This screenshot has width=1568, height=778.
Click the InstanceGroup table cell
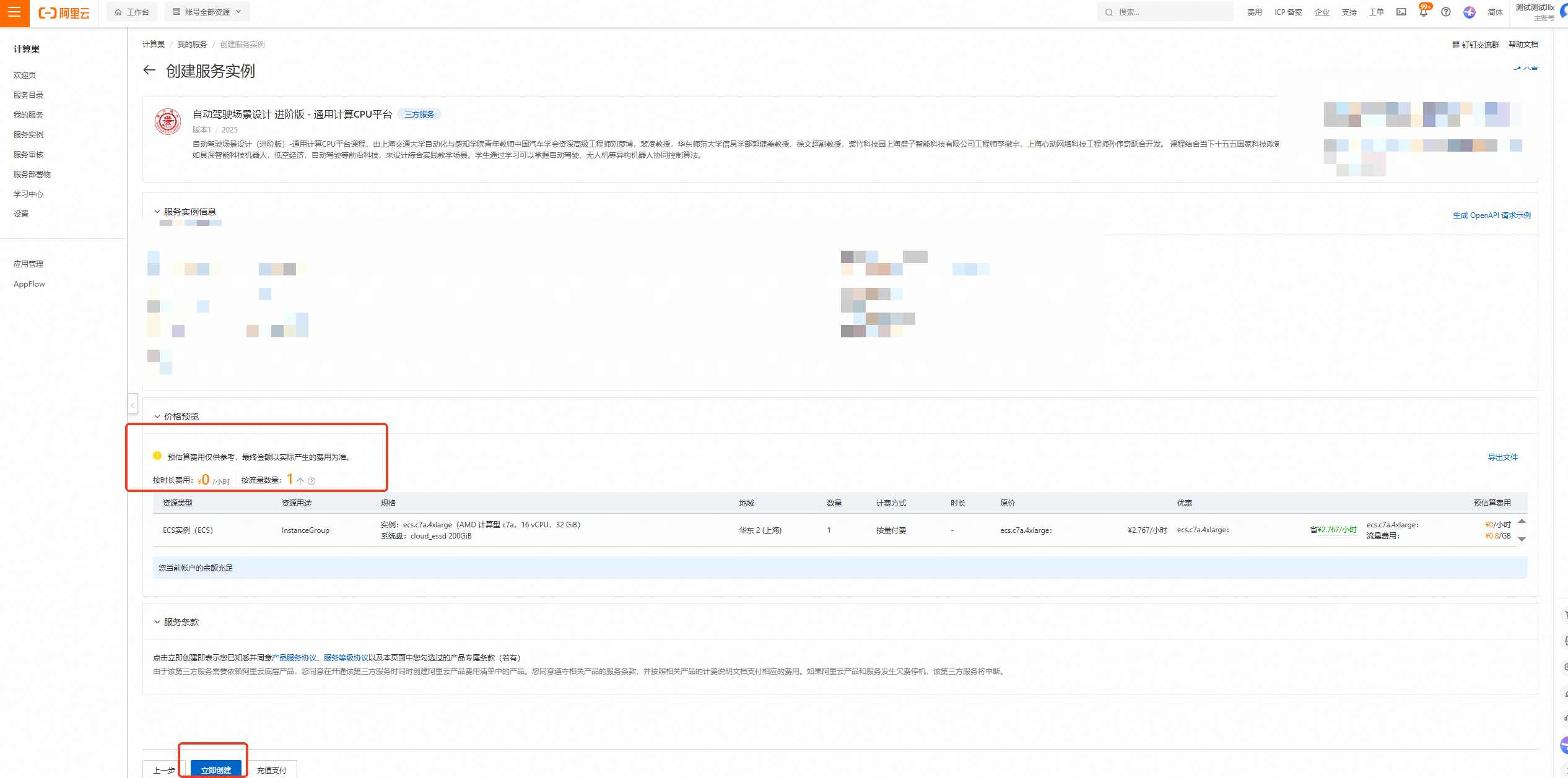click(x=305, y=530)
